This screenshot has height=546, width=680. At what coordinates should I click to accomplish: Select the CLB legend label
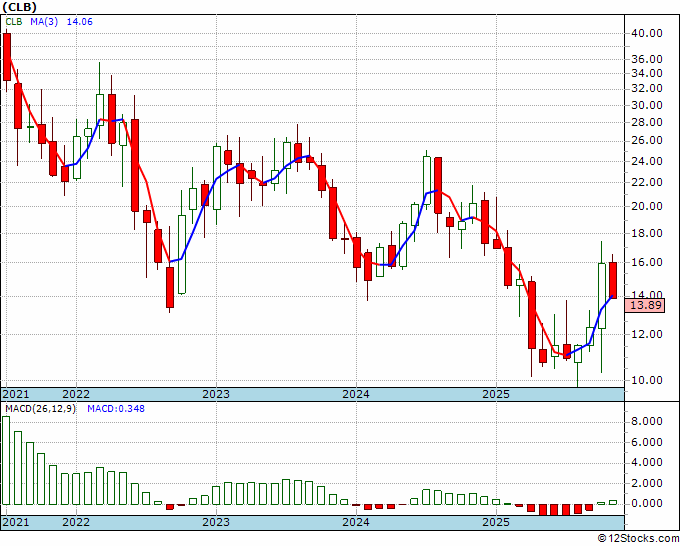(x=14, y=22)
